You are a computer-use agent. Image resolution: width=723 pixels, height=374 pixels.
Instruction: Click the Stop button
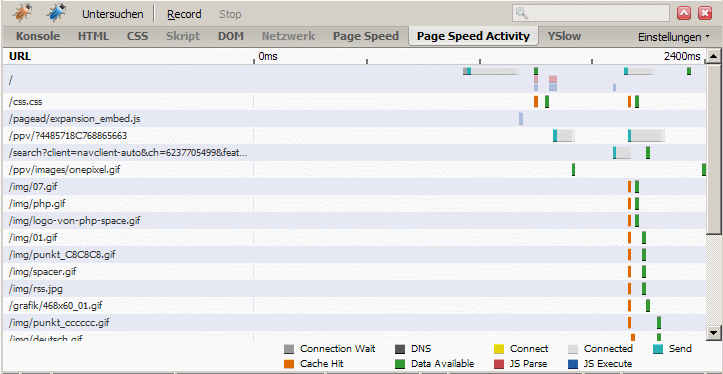pyautogui.click(x=230, y=14)
